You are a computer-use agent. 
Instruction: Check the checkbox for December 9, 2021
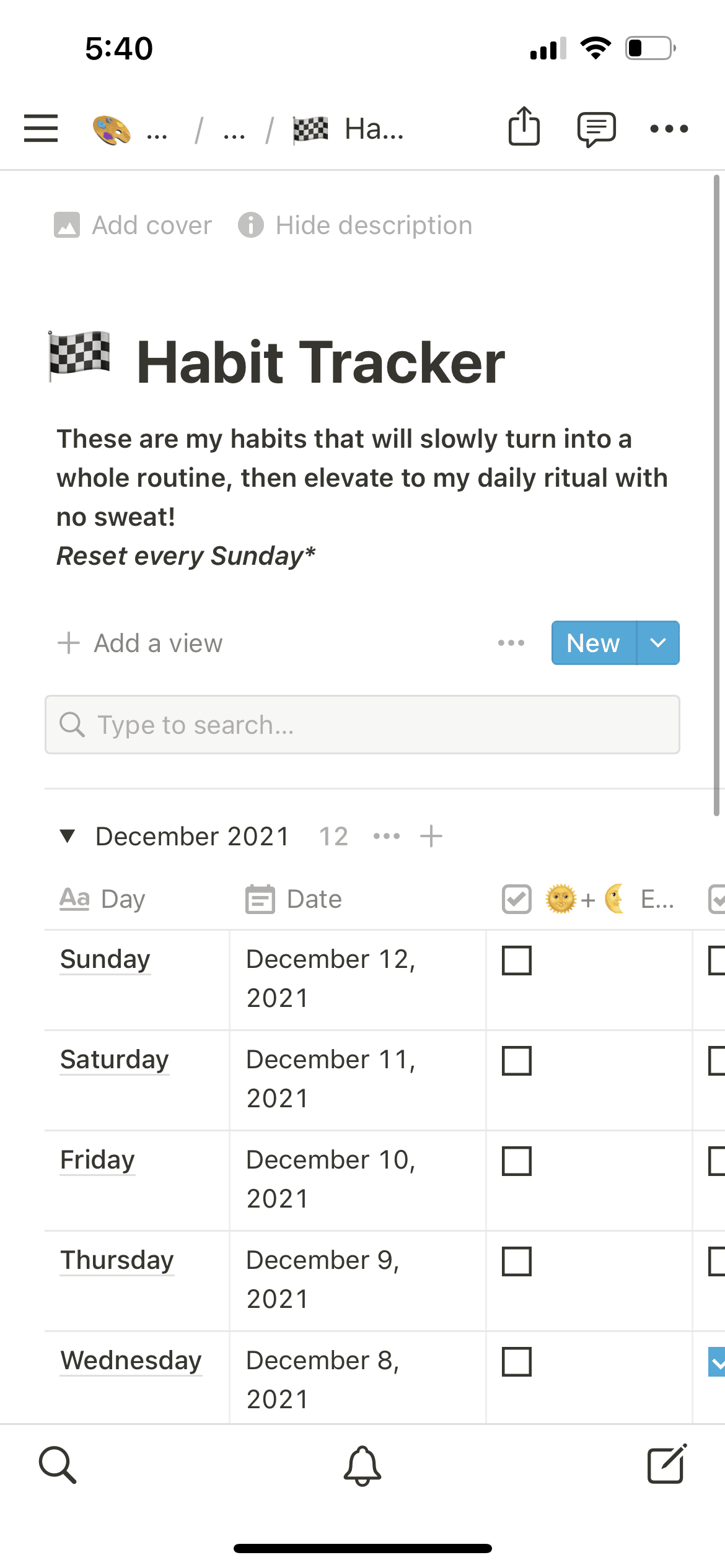[517, 1262]
